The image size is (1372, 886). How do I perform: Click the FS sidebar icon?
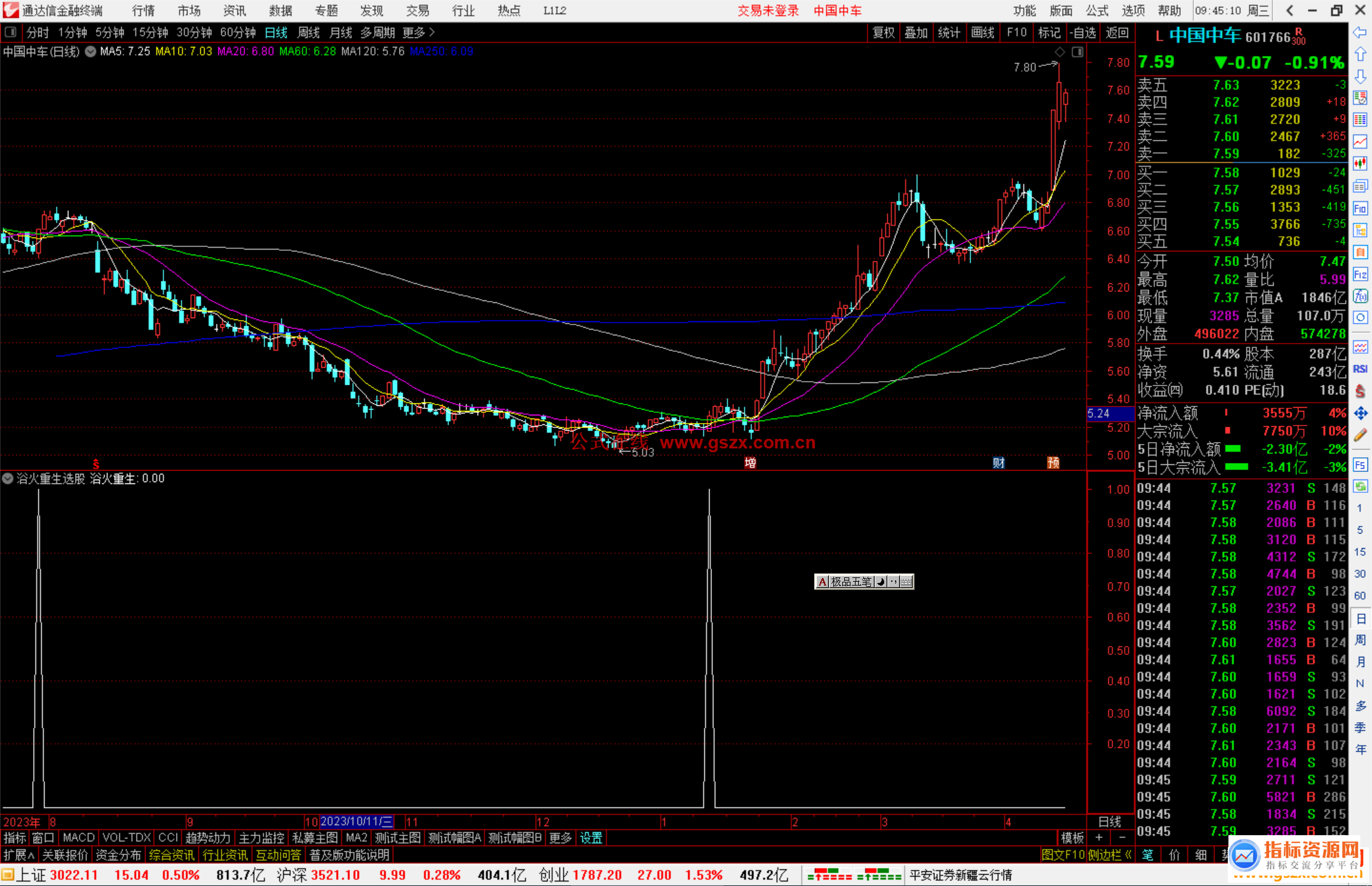(1360, 464)
